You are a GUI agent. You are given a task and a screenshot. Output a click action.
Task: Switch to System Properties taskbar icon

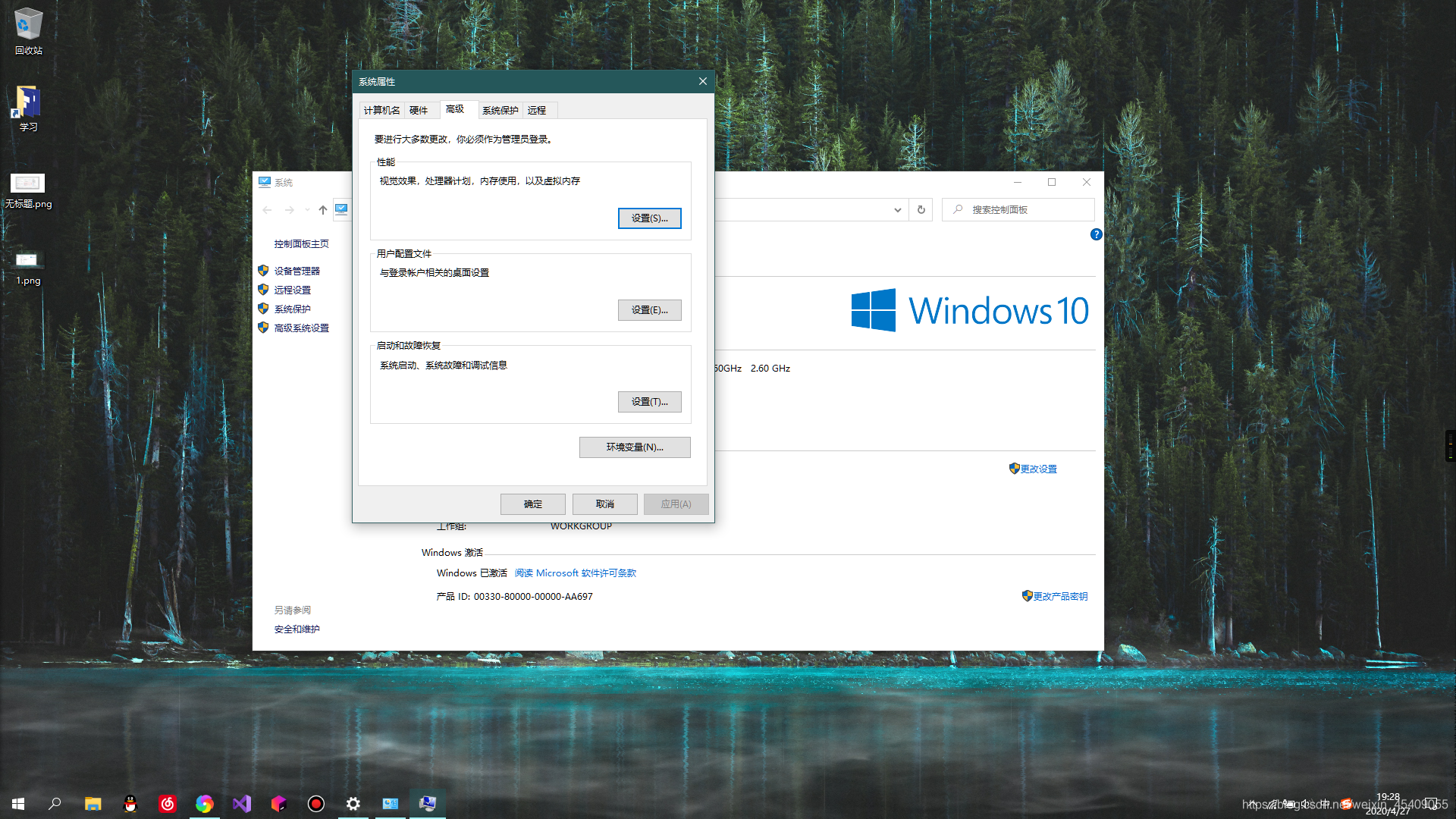pos(428,804)
